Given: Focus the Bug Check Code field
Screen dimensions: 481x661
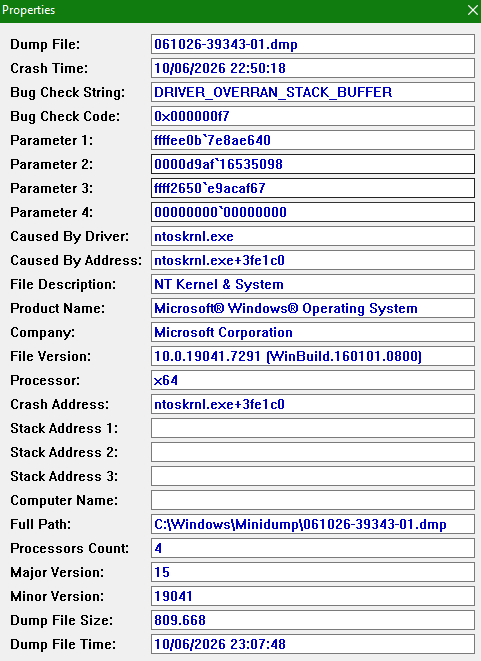Looking at the screenshot, I should pyautogui.click(x=313, y=116).
